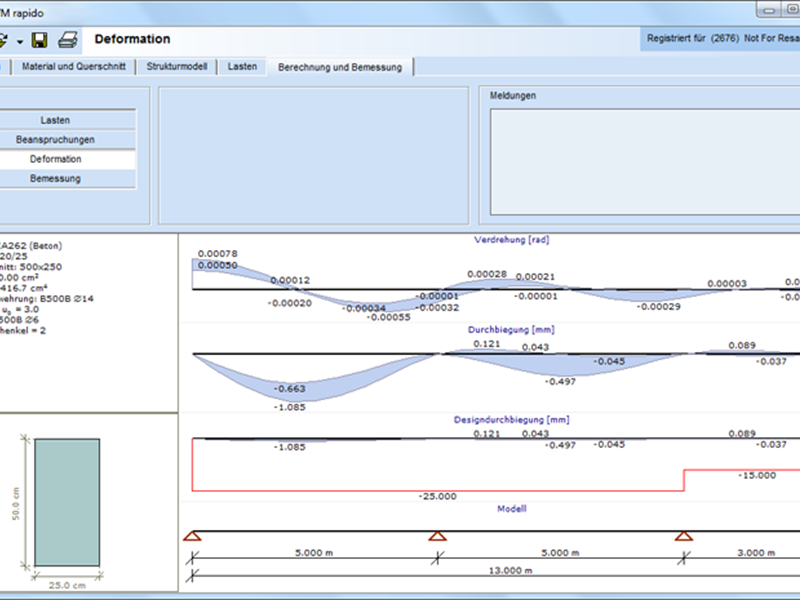Click the floppy disk save icon
This screenshot has height=600, width=800.
click(40, 40)
